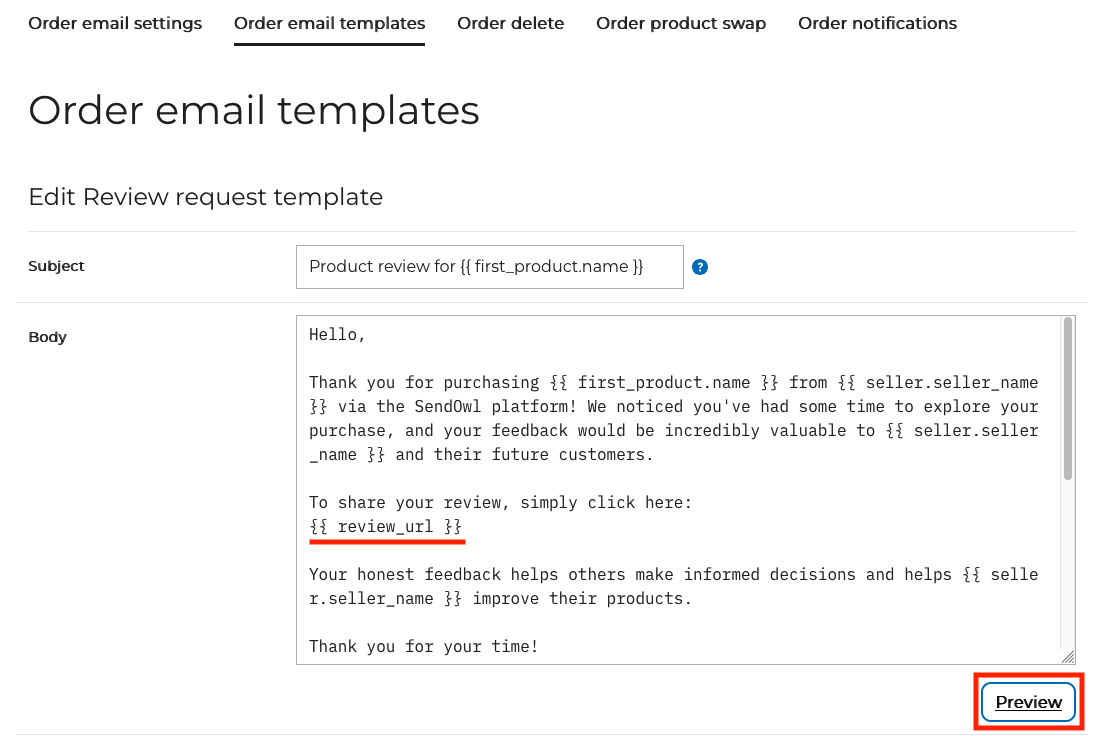Click the Body field label
The height and width of the screenshot is (736, 1101).
coord(47,337)
